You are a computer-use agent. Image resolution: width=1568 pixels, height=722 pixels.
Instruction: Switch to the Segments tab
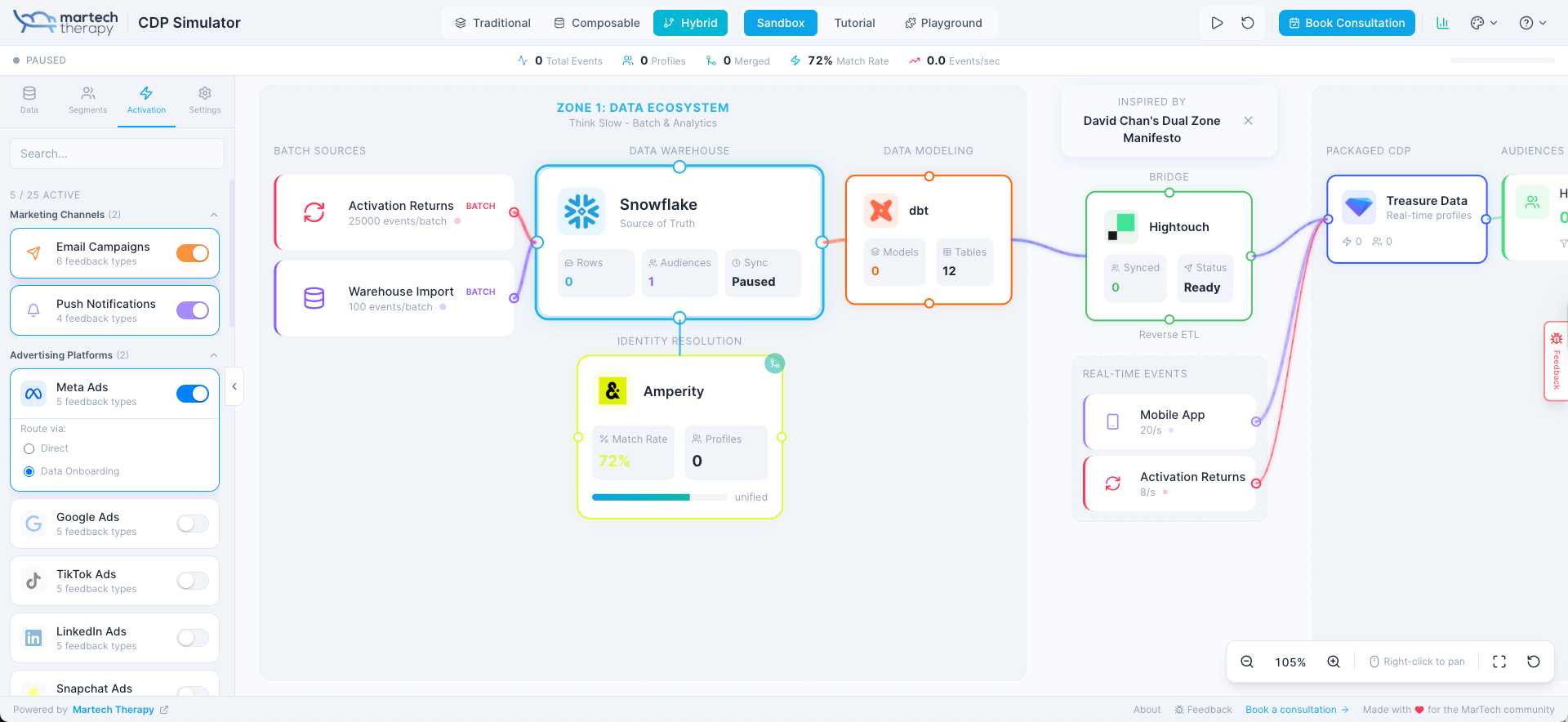[x=87, y=100]
